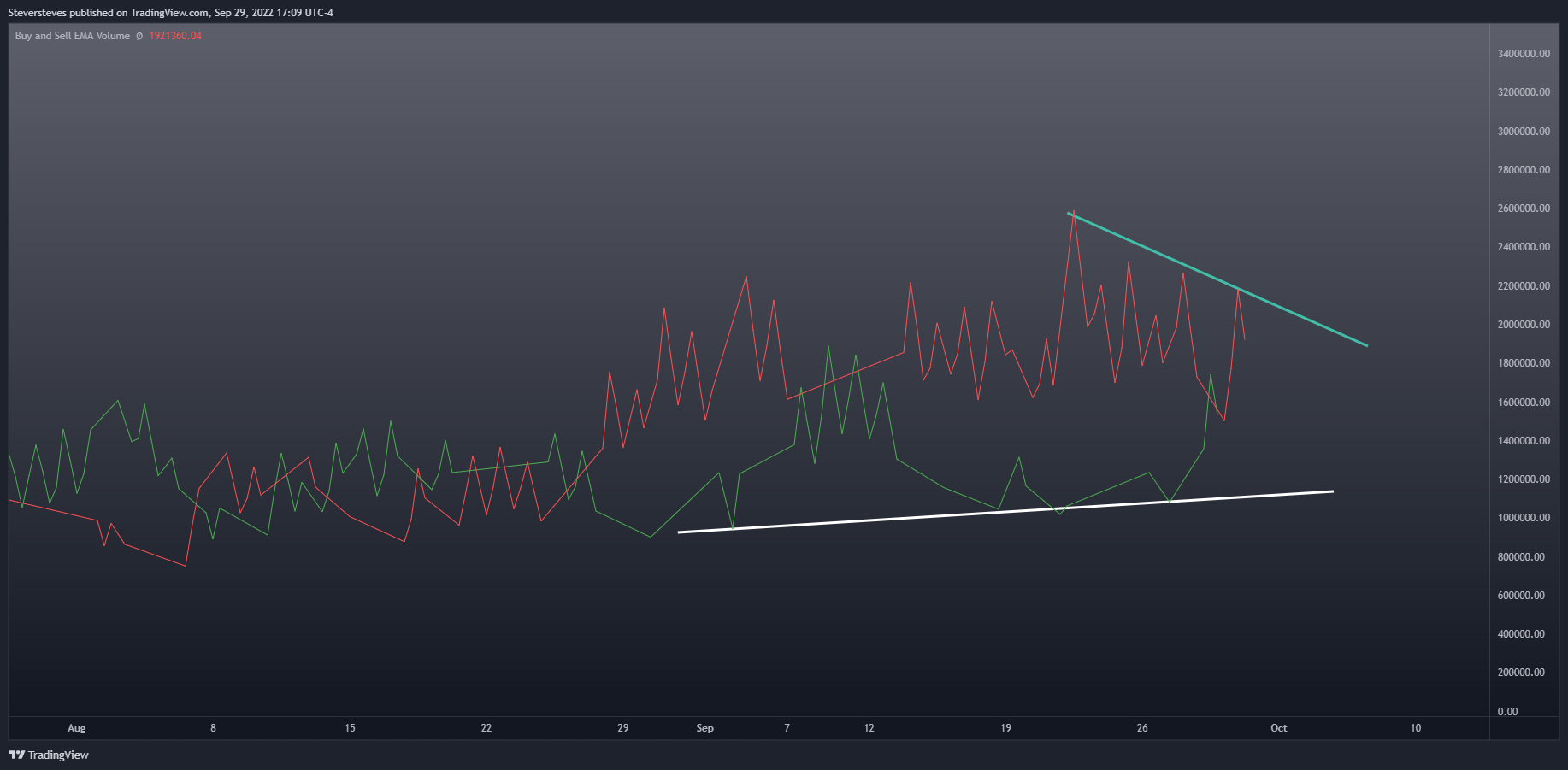The height and width of the screenshot is (770, 1568).
Task: Click the 7 date label after Sep
Action: [787, 728]
